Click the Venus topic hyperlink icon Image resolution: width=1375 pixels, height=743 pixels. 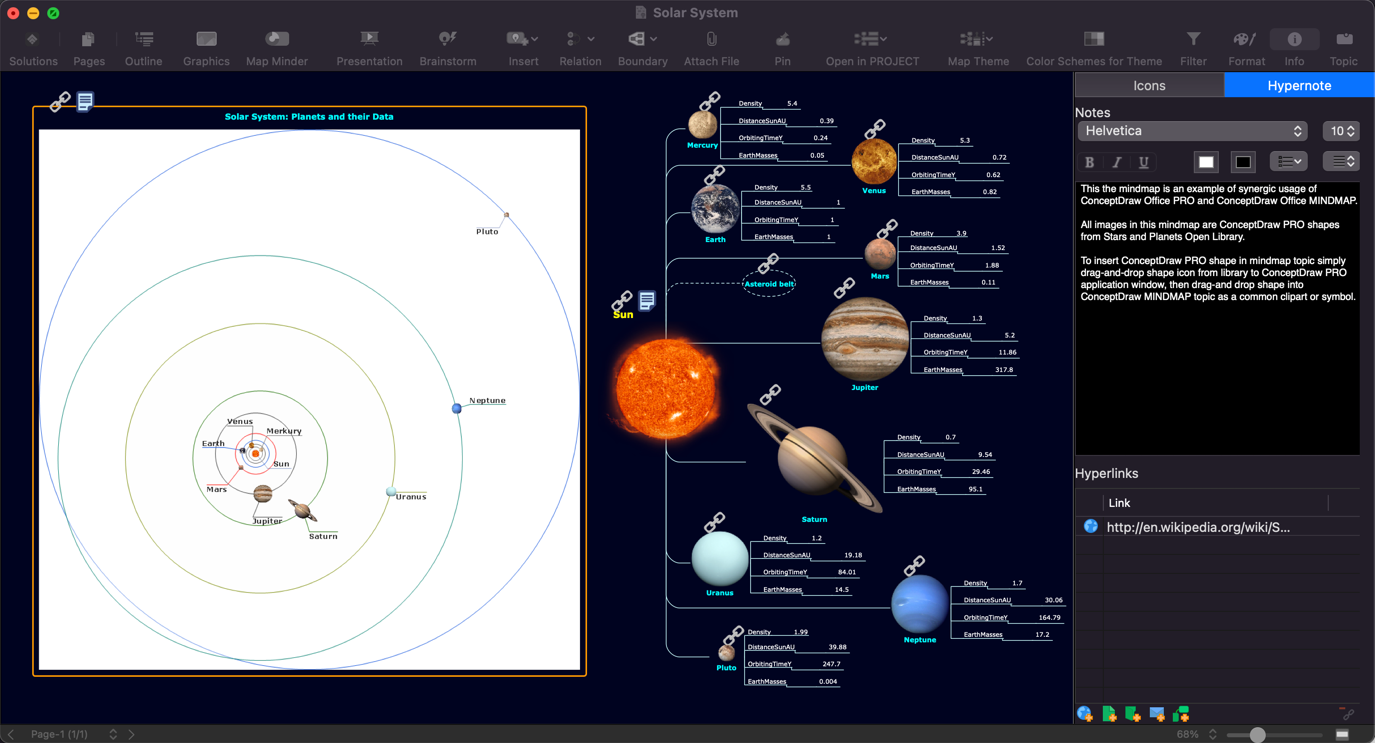coord(875,129)
